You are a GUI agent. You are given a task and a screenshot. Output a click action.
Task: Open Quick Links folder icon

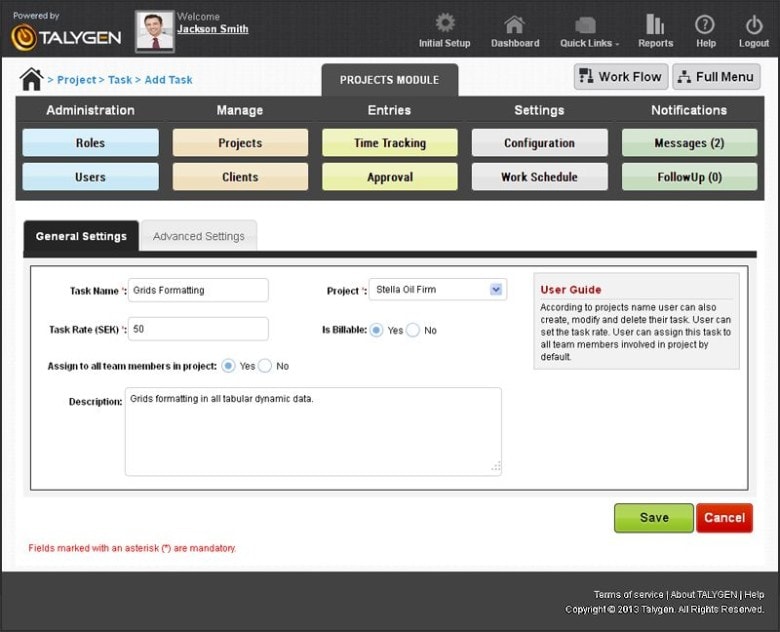[x=585, y=25]
